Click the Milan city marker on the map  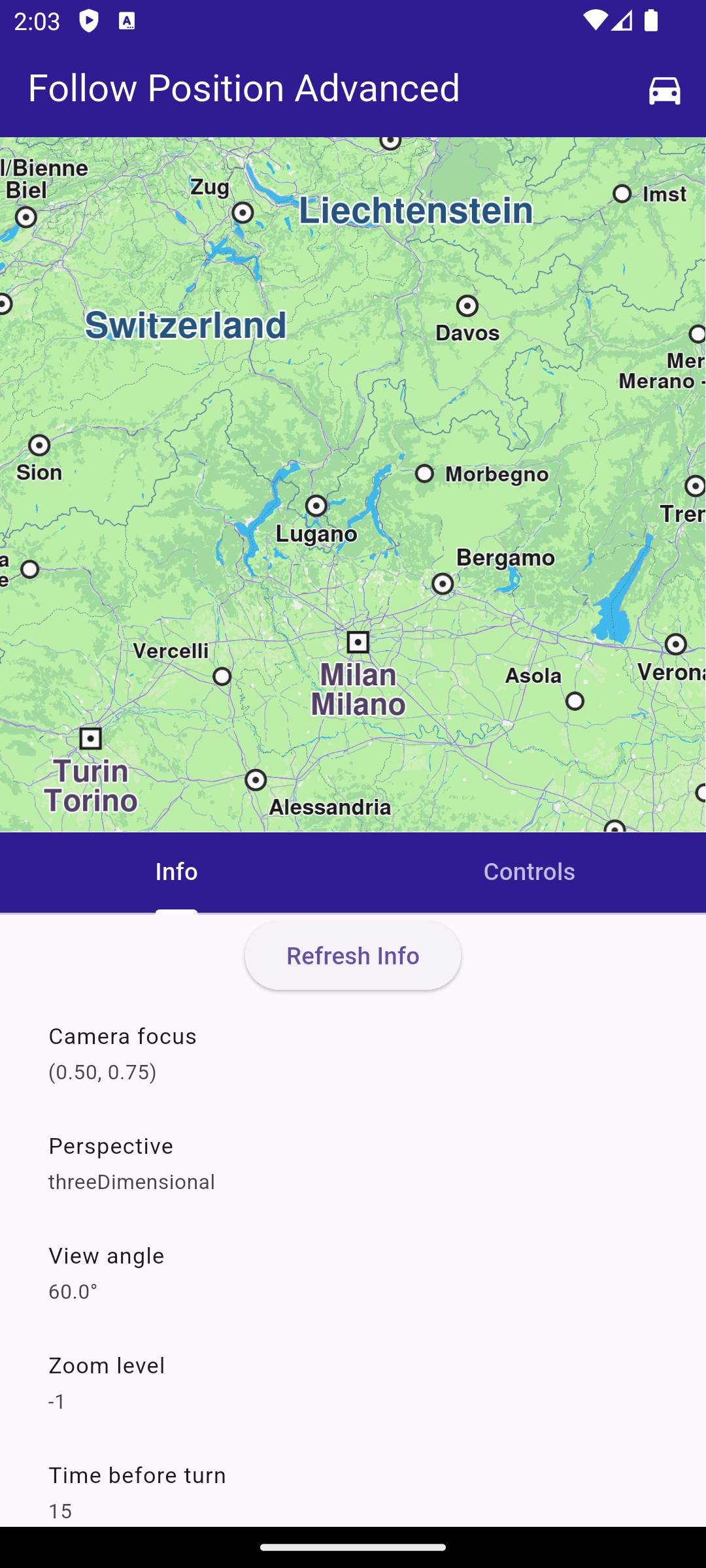click(x=358, y=643)
